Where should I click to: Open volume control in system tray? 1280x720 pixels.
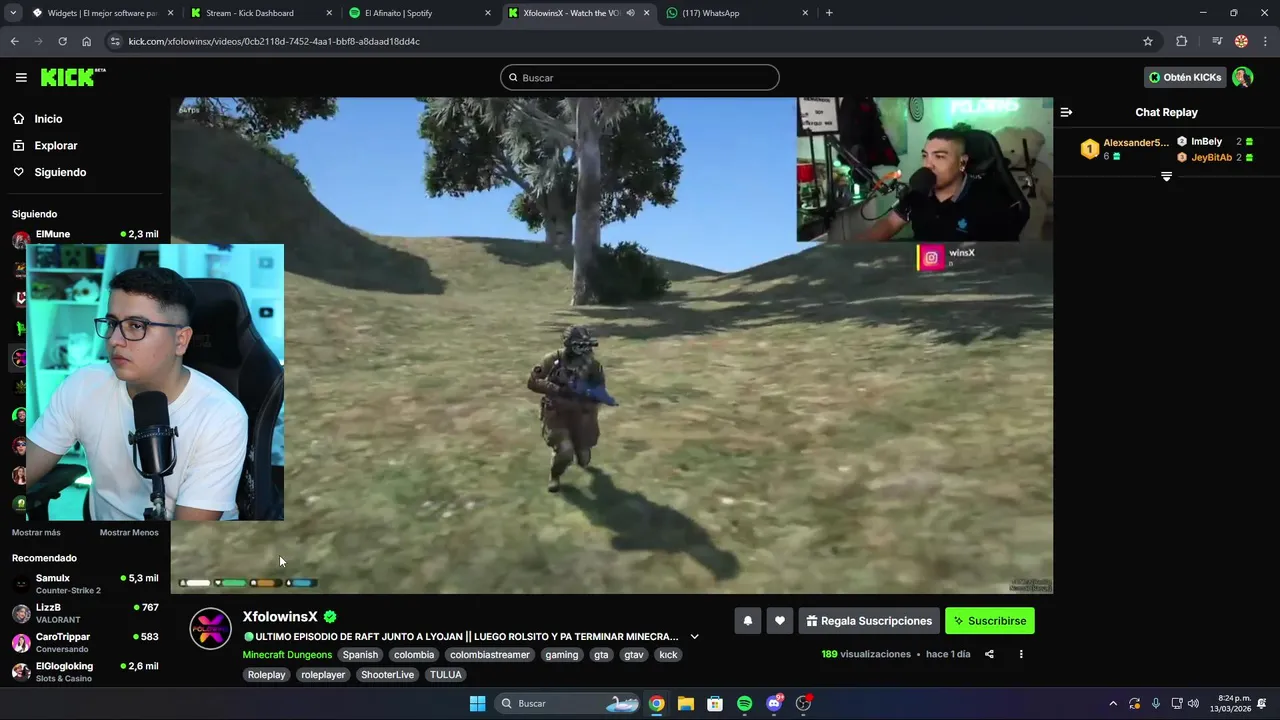point(1193,704)
